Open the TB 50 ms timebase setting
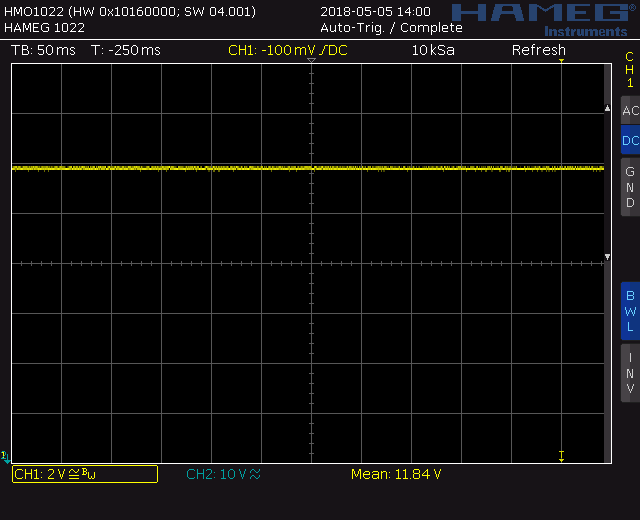640x520 pixels. [x=43, y=50]
